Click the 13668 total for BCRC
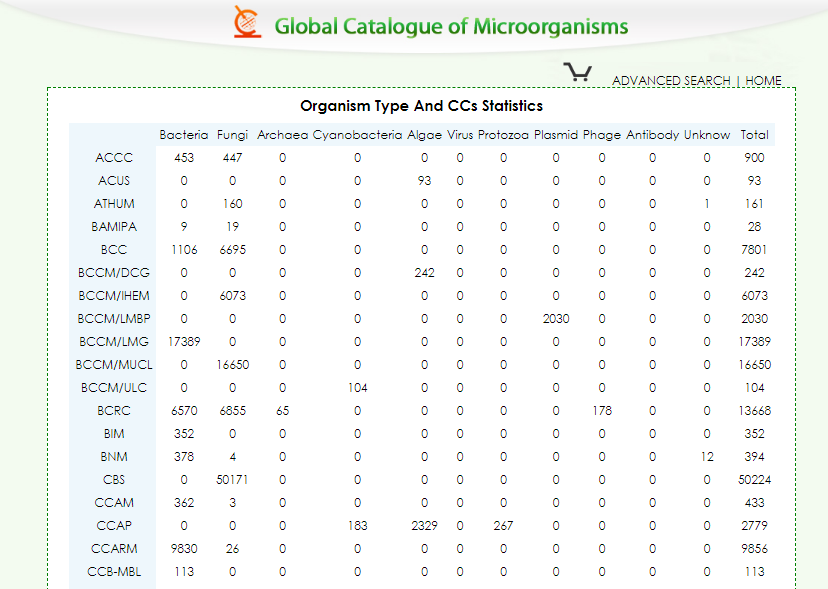The image size is (828, 589). (755, 410)
